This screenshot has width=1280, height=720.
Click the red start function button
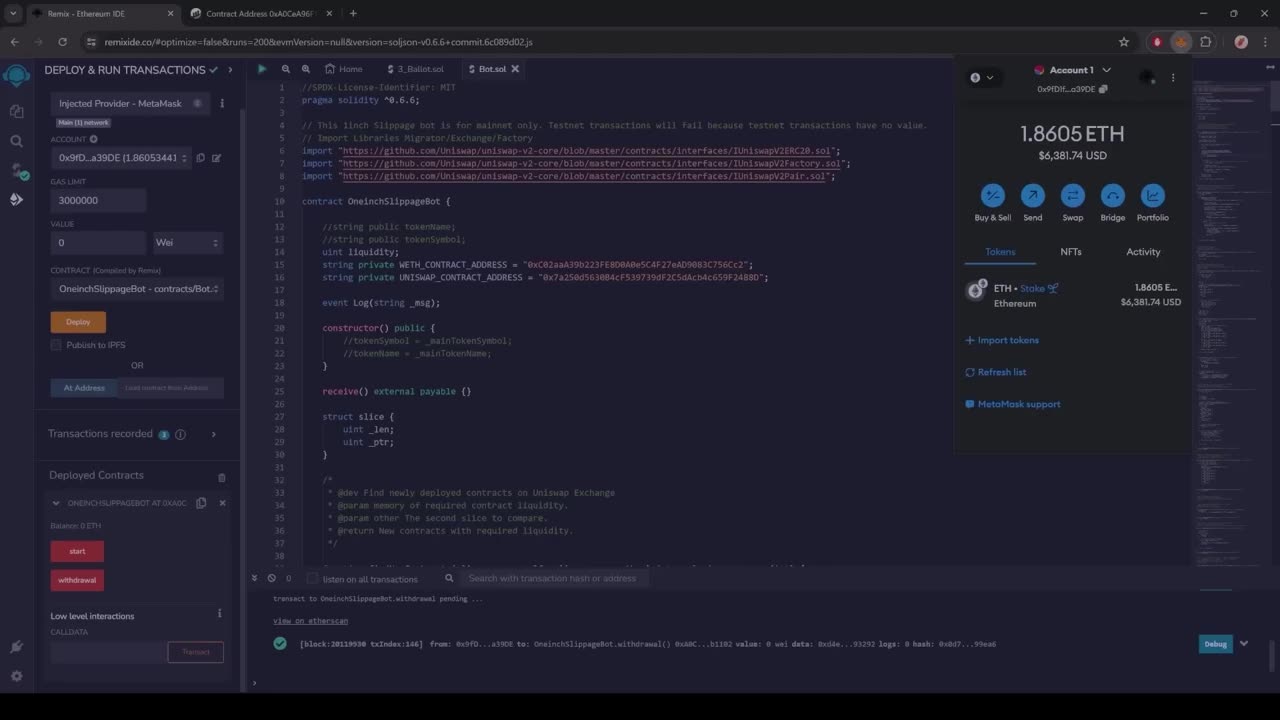coord(77,551)
